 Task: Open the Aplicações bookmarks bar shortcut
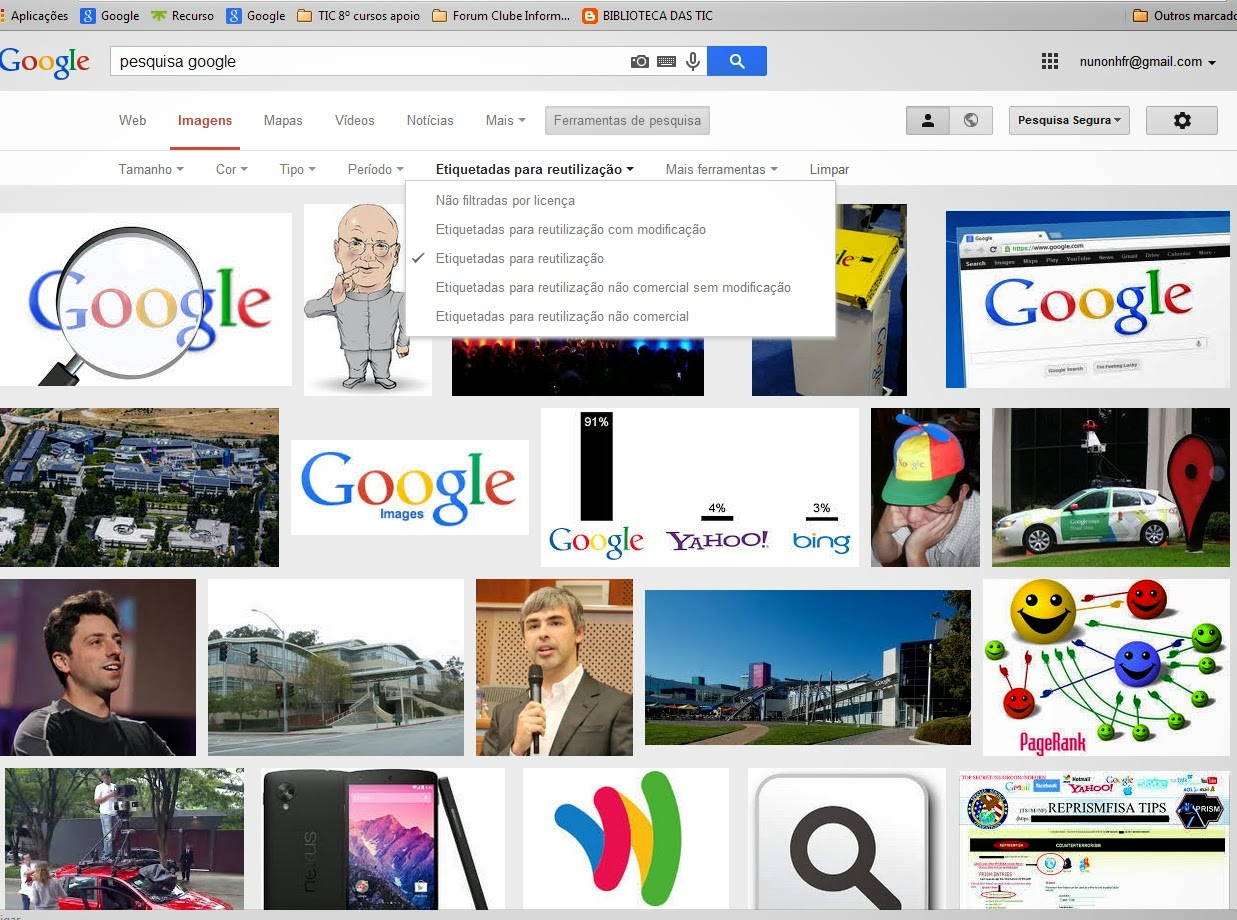35,15
